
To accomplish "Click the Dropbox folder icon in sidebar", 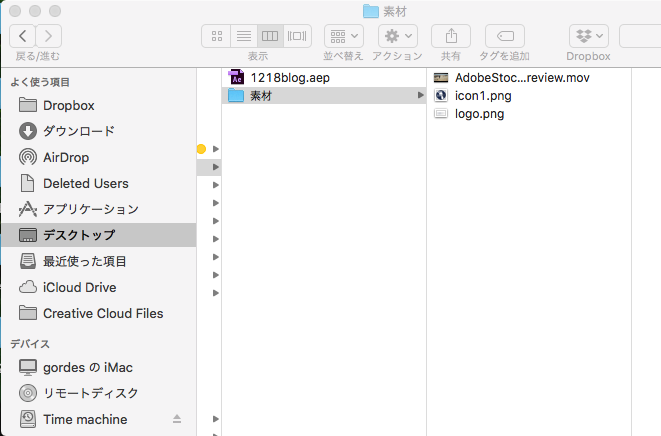I will [x=28, y=105].
